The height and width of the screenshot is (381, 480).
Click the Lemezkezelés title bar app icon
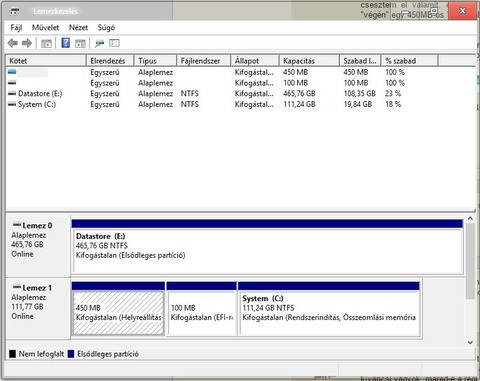(x=15, y=11)
